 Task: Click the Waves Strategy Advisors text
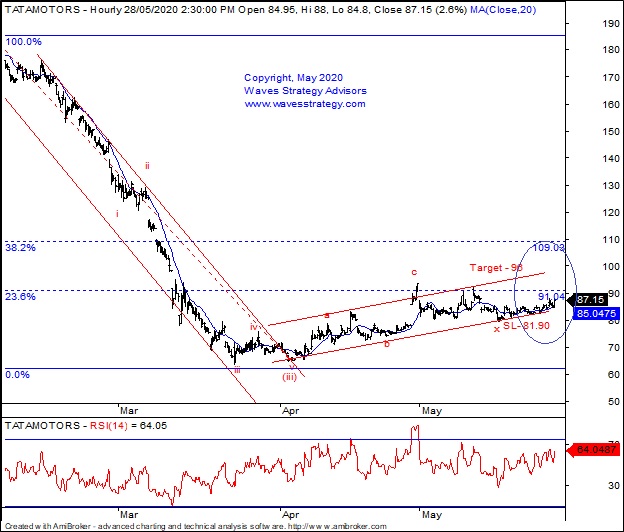coord(305,91)
